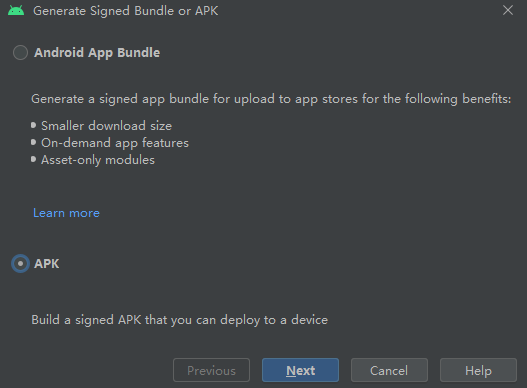
Task: Select the APK radio button
Action: [x=20, y=264]
